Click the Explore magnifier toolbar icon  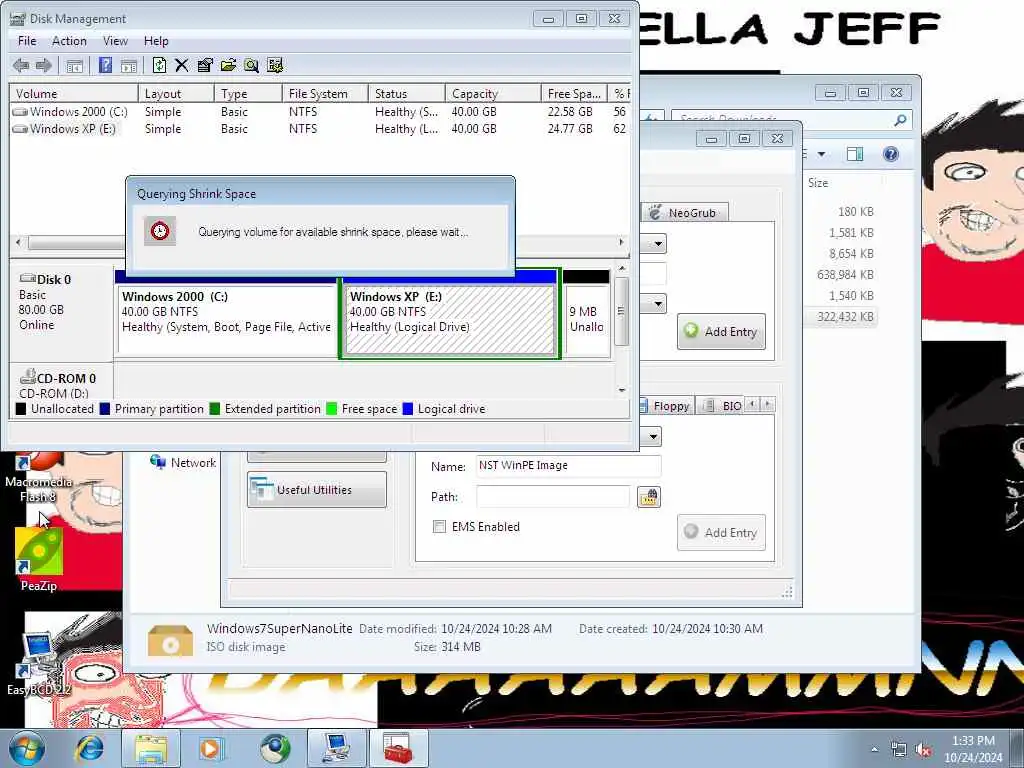(x=251, y=65)
